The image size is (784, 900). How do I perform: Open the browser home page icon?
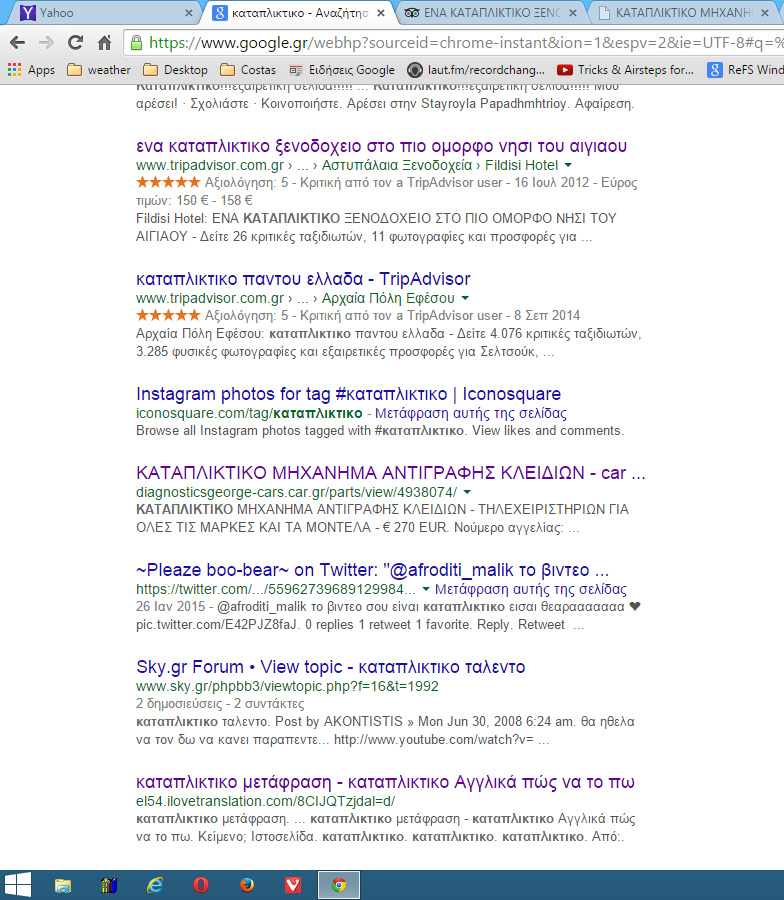click(104, 42)
